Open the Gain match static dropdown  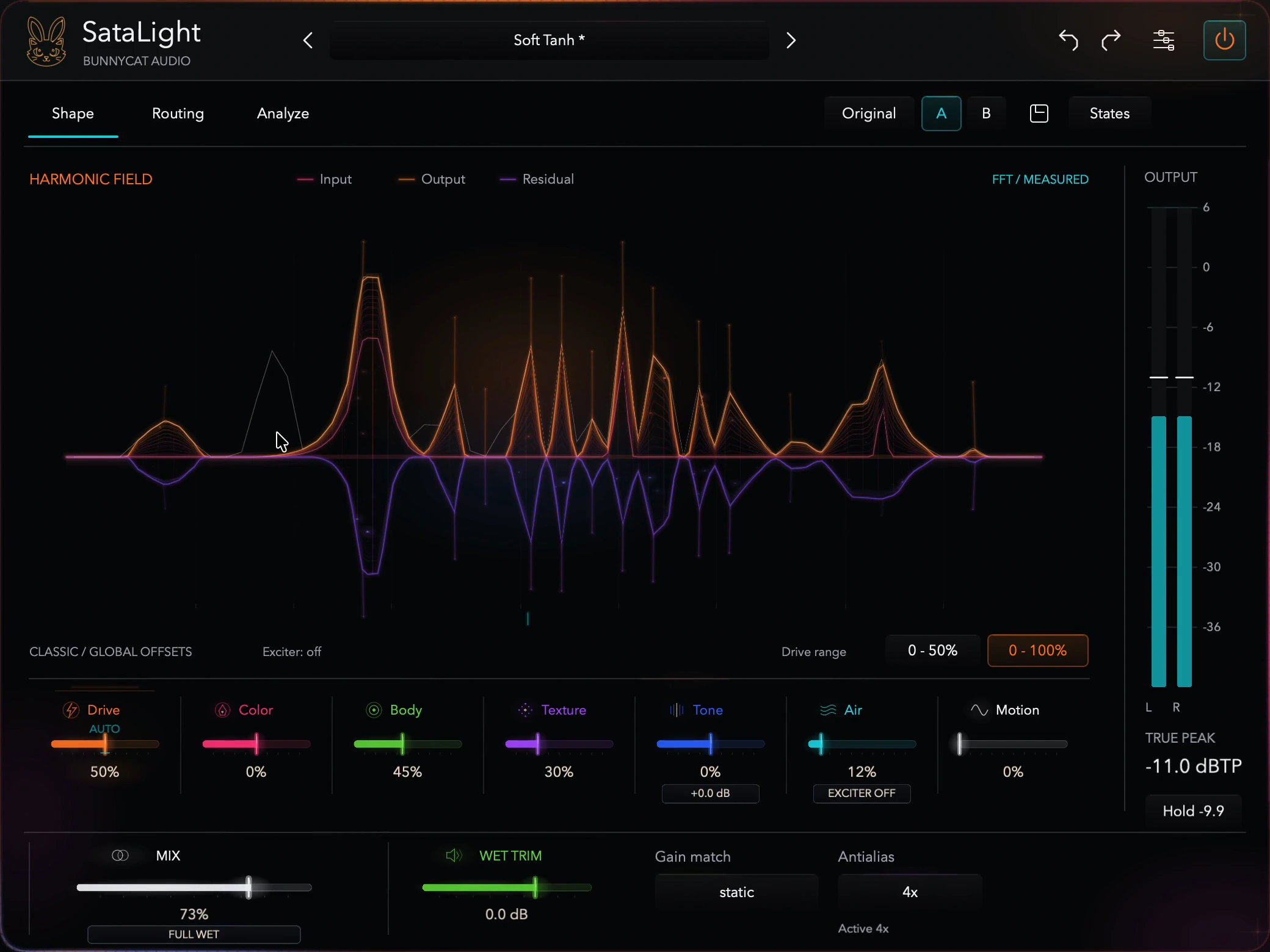[736, 892]
